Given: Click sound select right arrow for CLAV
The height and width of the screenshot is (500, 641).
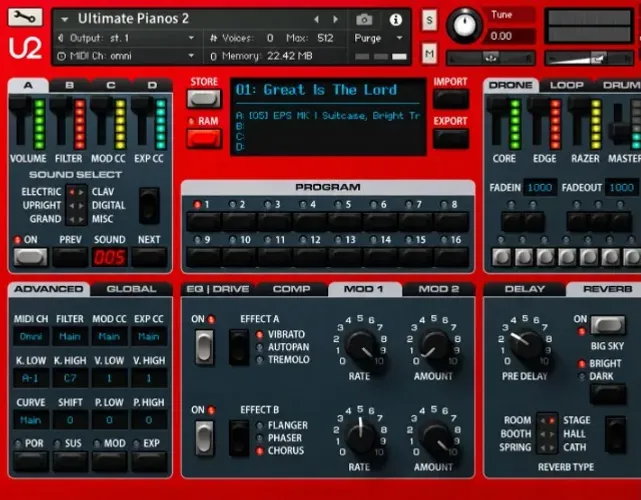Looking at the screenshot, I should tap(81, 192).
